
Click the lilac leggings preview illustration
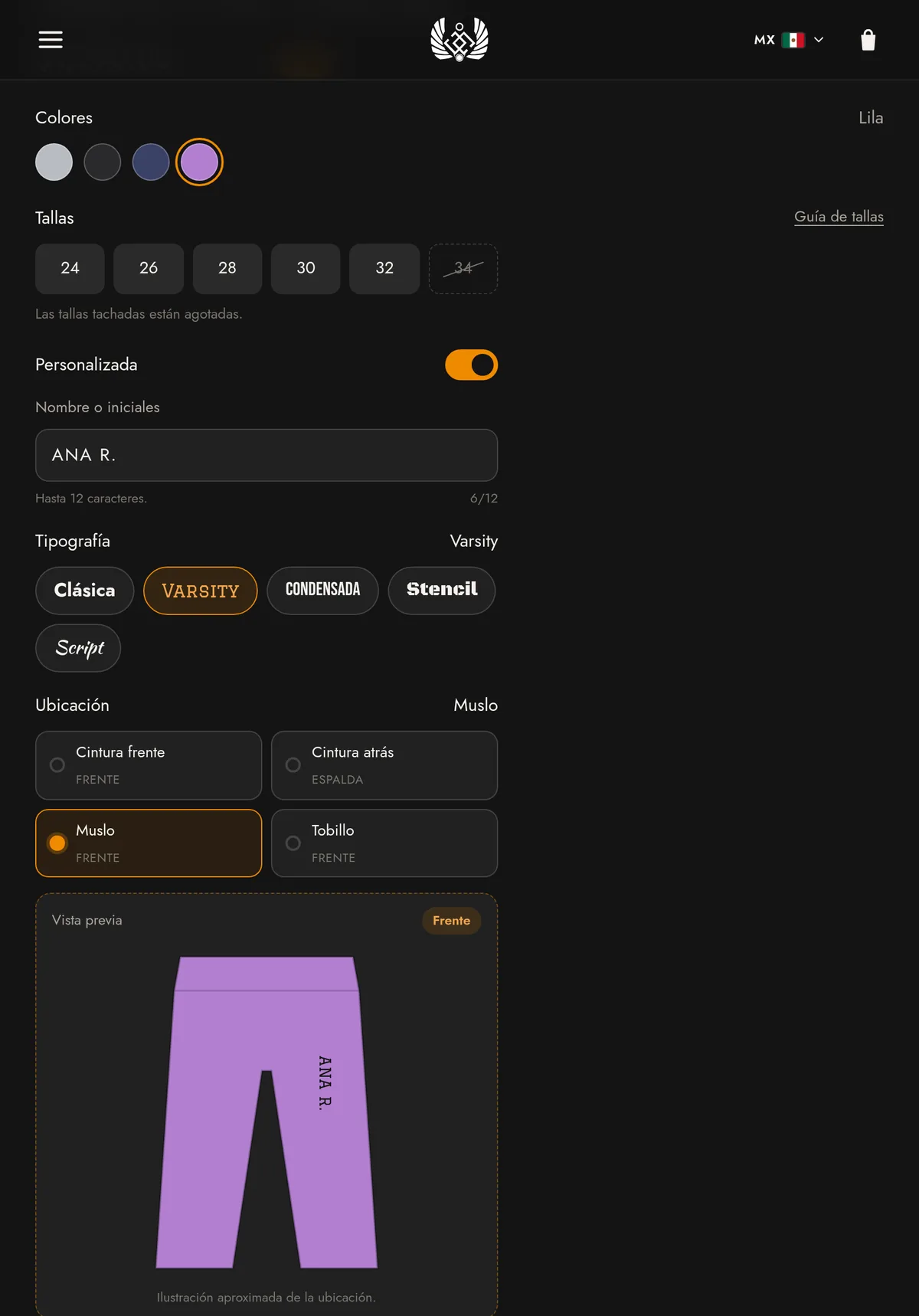267,1112
